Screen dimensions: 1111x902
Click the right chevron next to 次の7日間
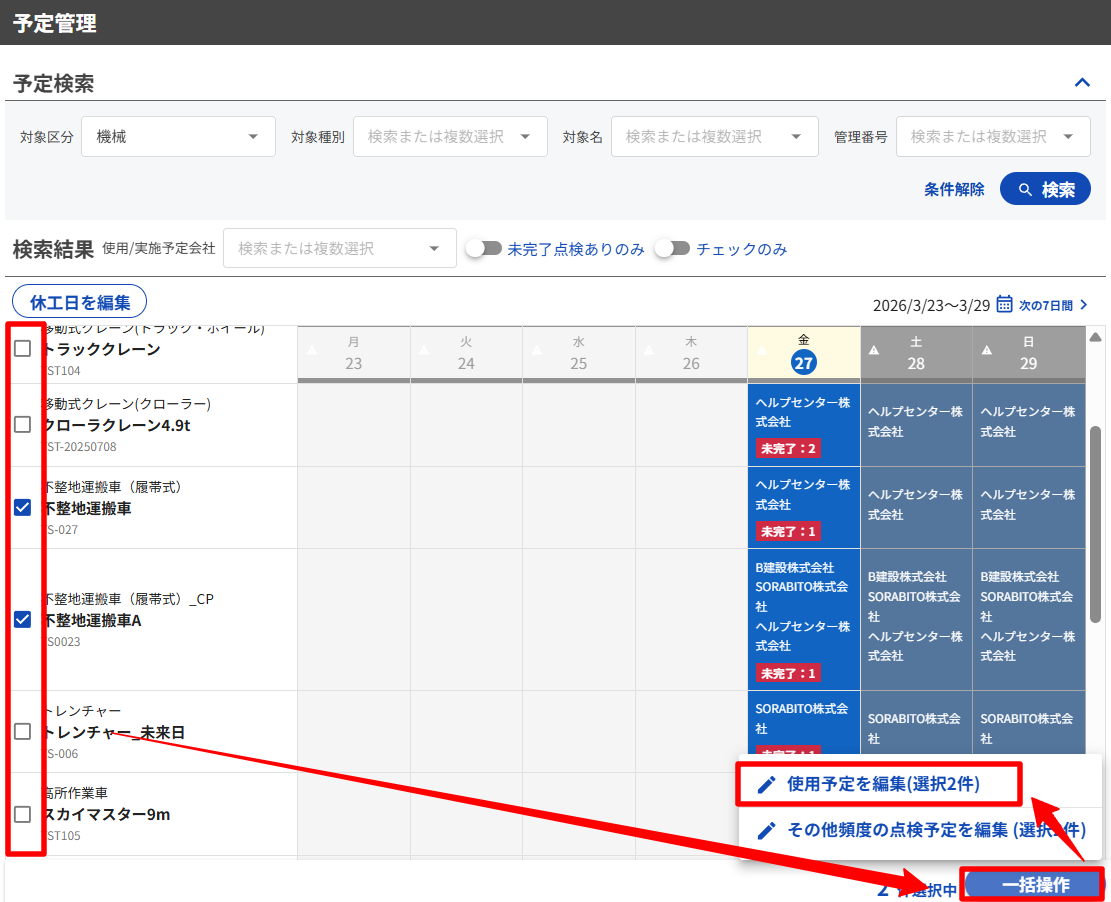pos(1084,304)
